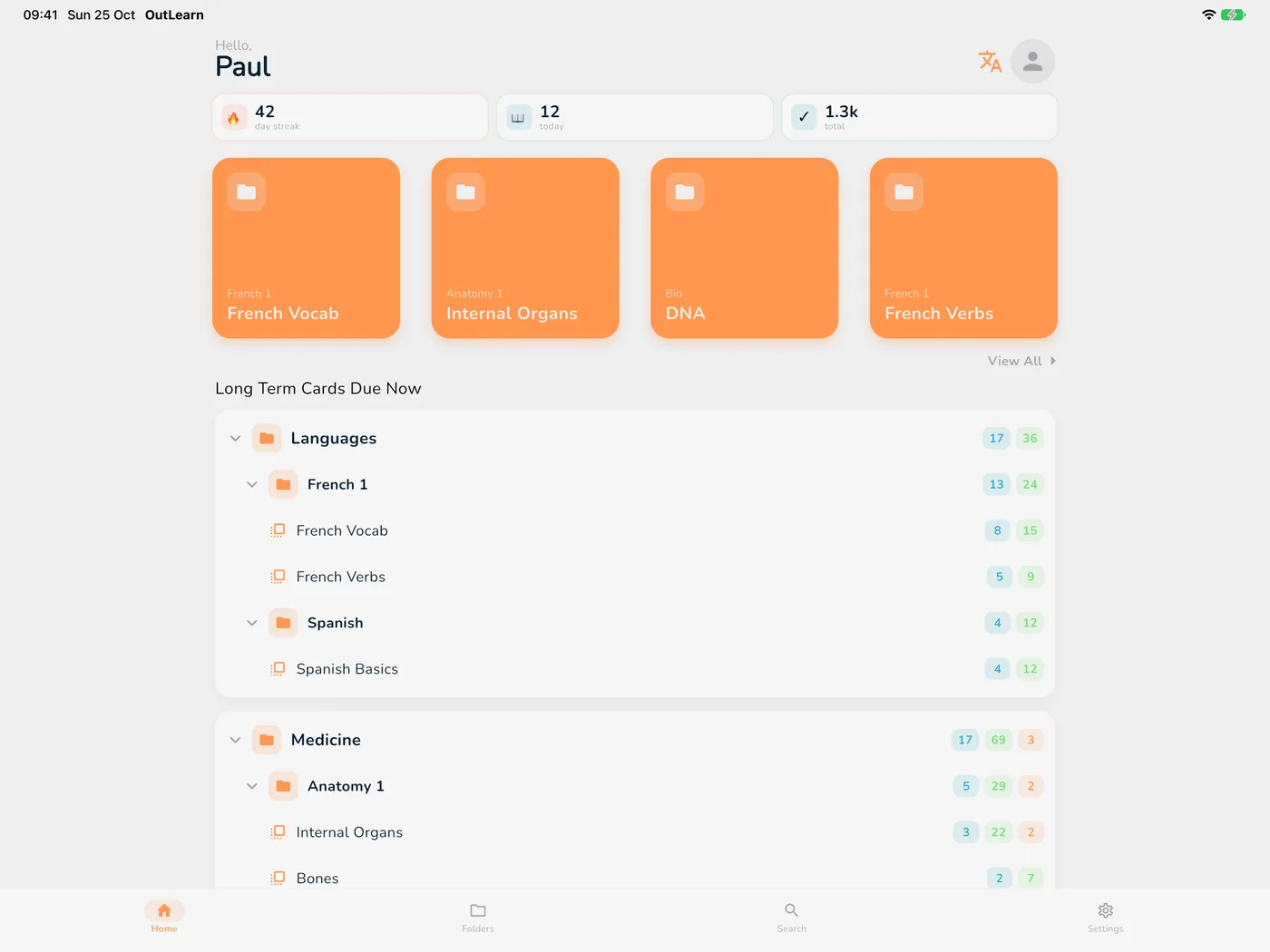
Task: Click the orange 3 badge on Medicine
Action: point(1031,740)
